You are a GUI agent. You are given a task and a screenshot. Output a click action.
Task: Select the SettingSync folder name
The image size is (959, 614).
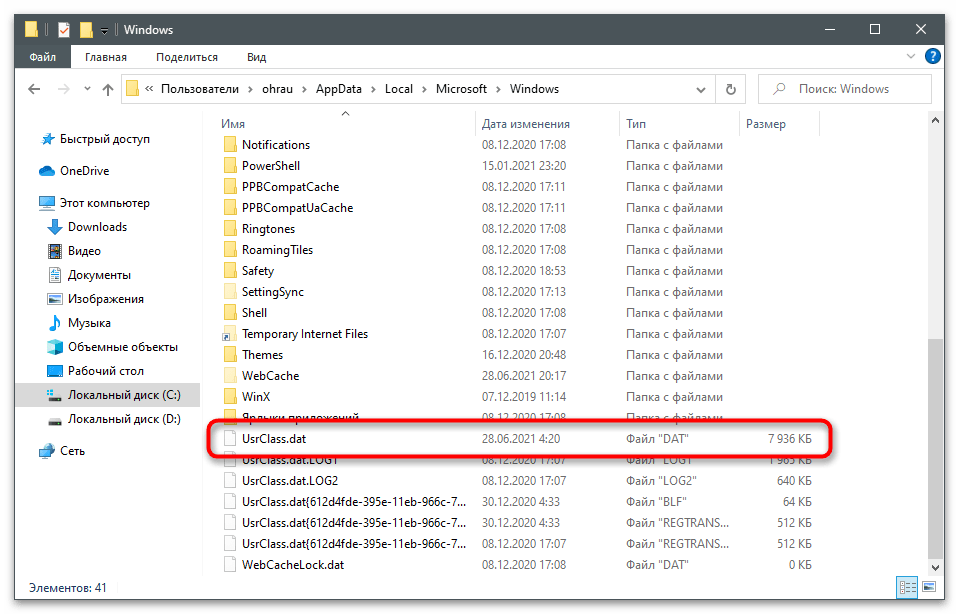click(x=273, y=292)
